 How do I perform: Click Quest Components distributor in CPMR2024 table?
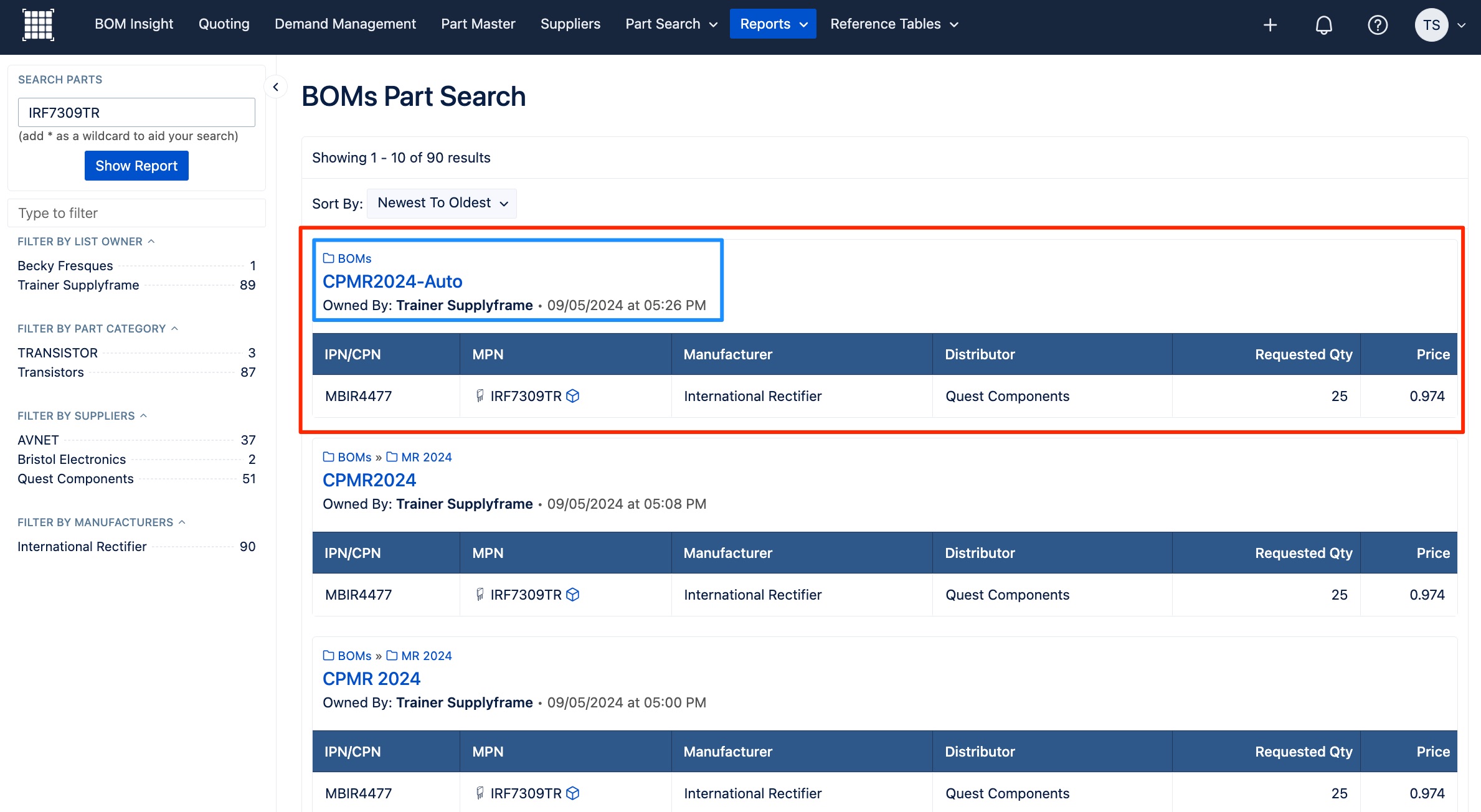pos(1007,595)
